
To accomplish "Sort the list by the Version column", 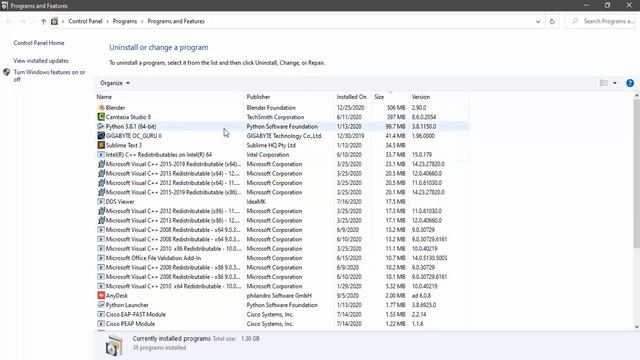I will coord(420,97).
